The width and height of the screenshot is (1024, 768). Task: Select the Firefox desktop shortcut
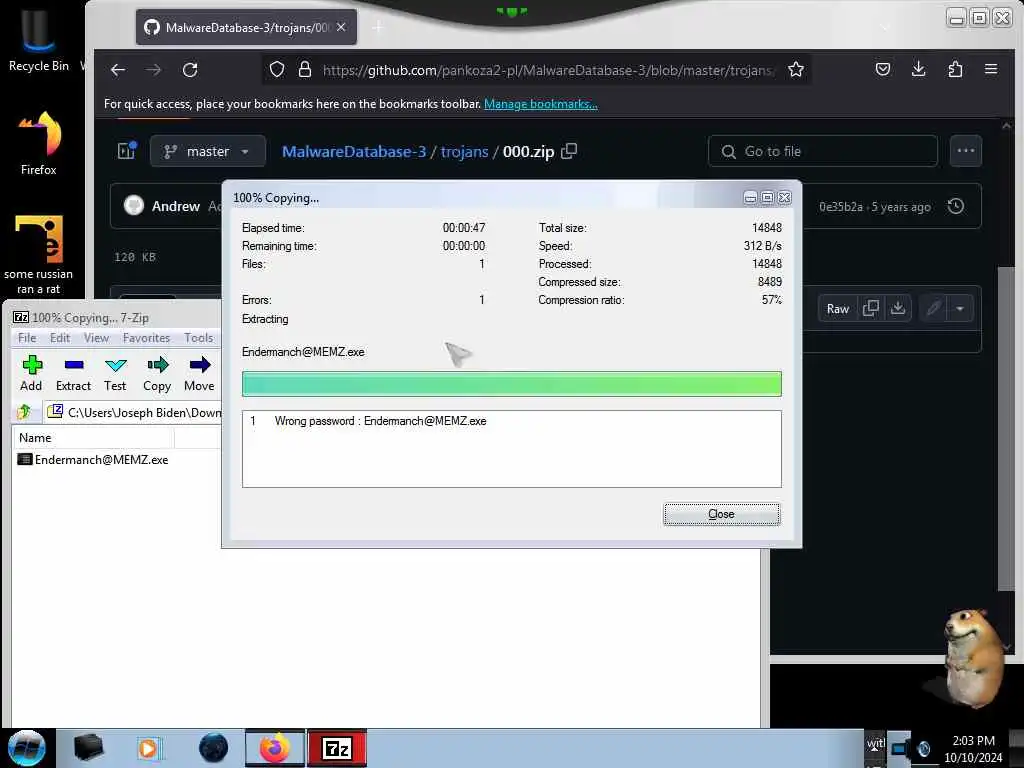39,142
